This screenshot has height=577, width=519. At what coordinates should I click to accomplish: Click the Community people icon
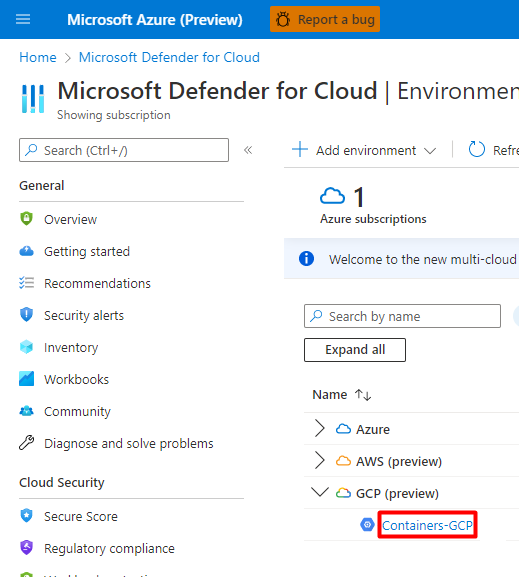point(27,411)
